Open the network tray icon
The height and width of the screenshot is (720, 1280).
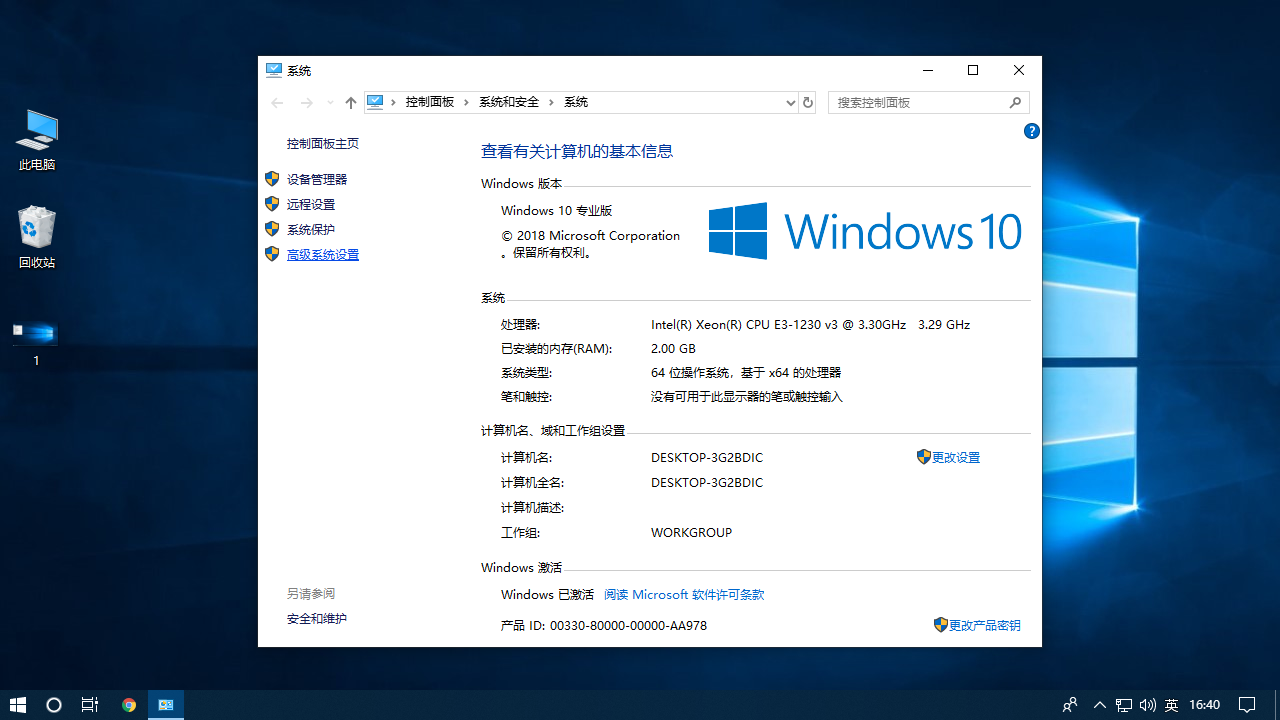click(x=1124, y=705)
